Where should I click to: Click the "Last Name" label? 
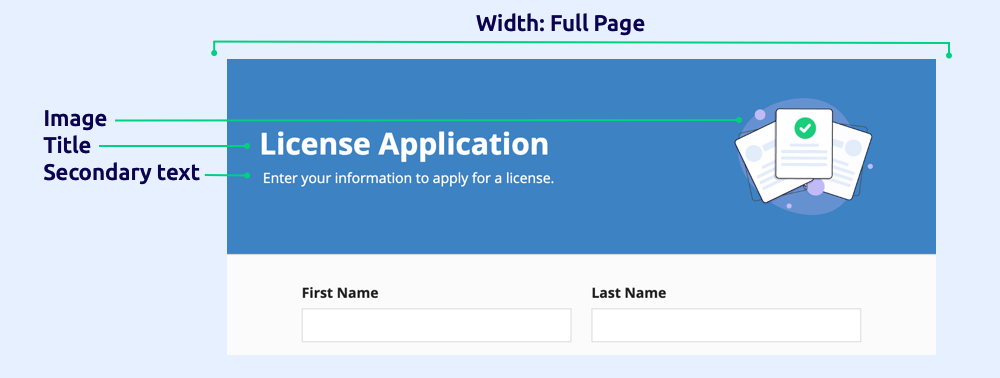tap(629, 293)
